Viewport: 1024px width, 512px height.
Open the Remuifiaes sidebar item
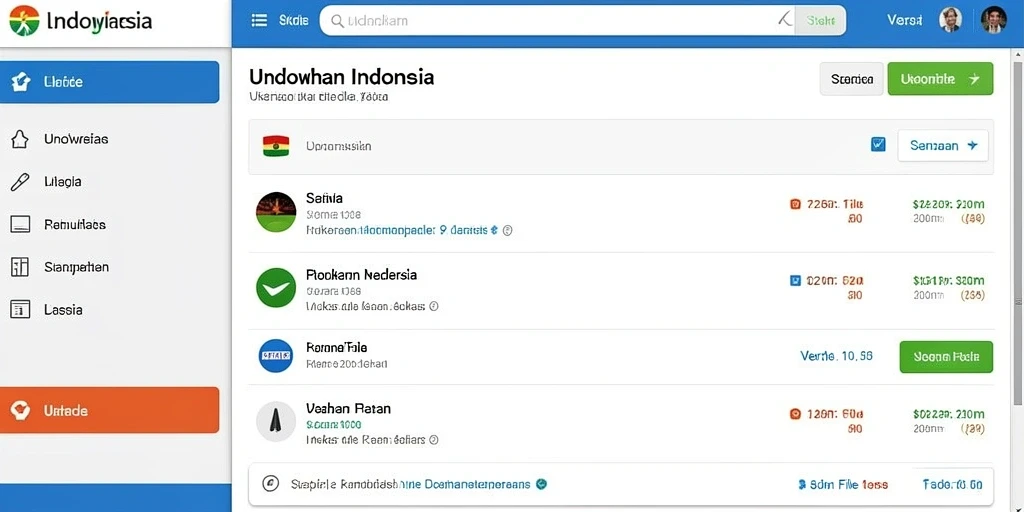click(74, 224)
